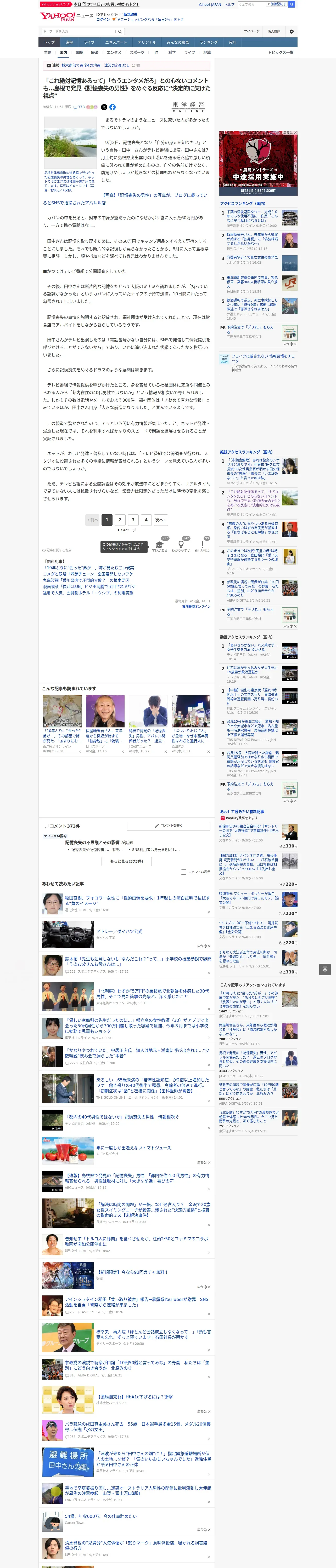Share the article on Facebook
This screenshot has height=1568, width=336.
tap(112, 107)
